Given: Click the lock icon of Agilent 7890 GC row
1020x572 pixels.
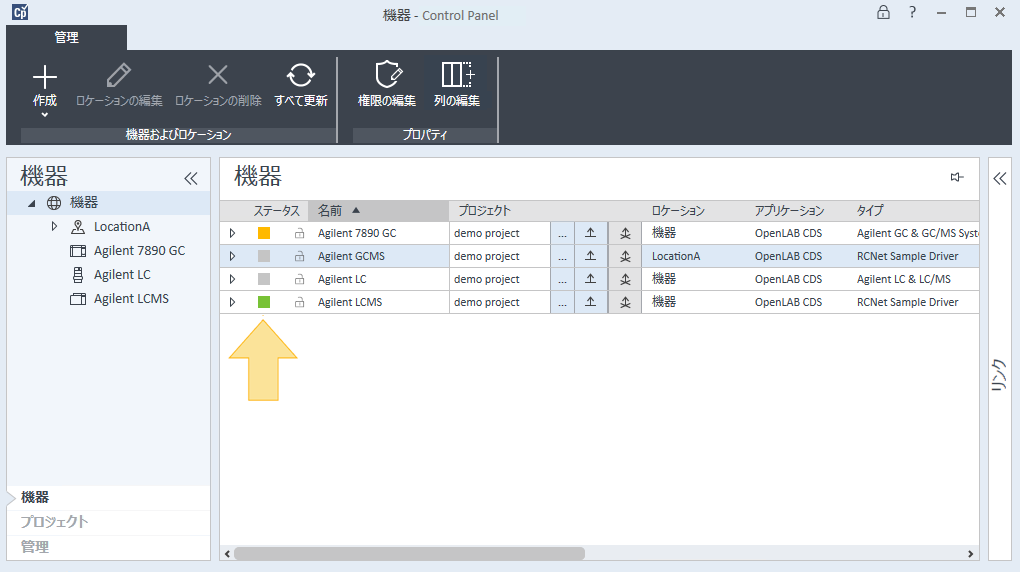Looking at the screenshot, I should [299, 233].
